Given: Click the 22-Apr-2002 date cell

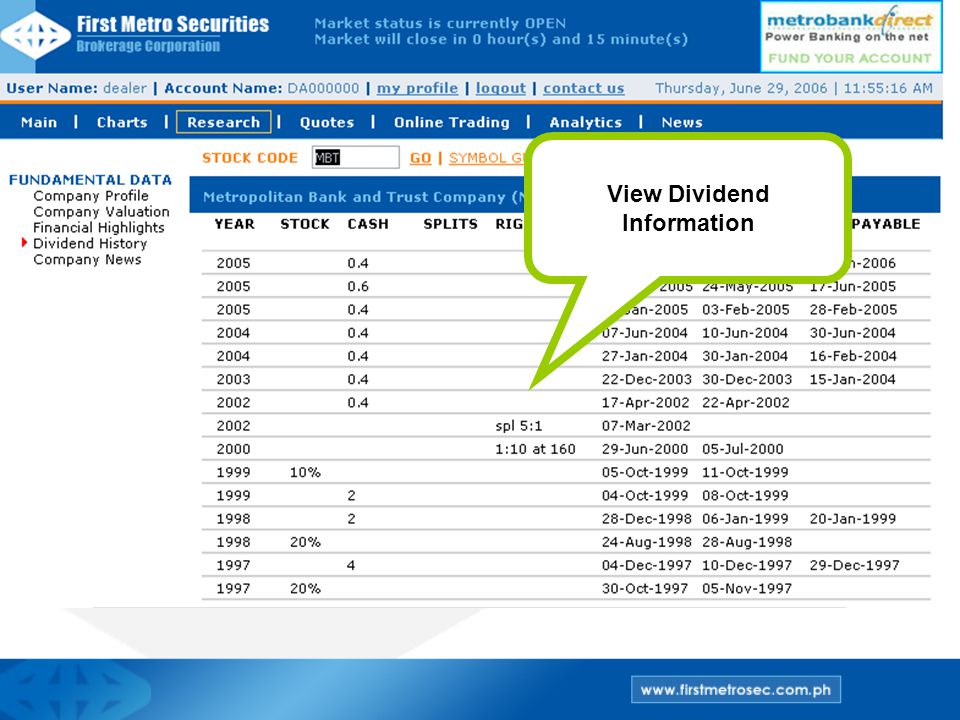Looking at the screenshot, I should [x=746, y=403].
